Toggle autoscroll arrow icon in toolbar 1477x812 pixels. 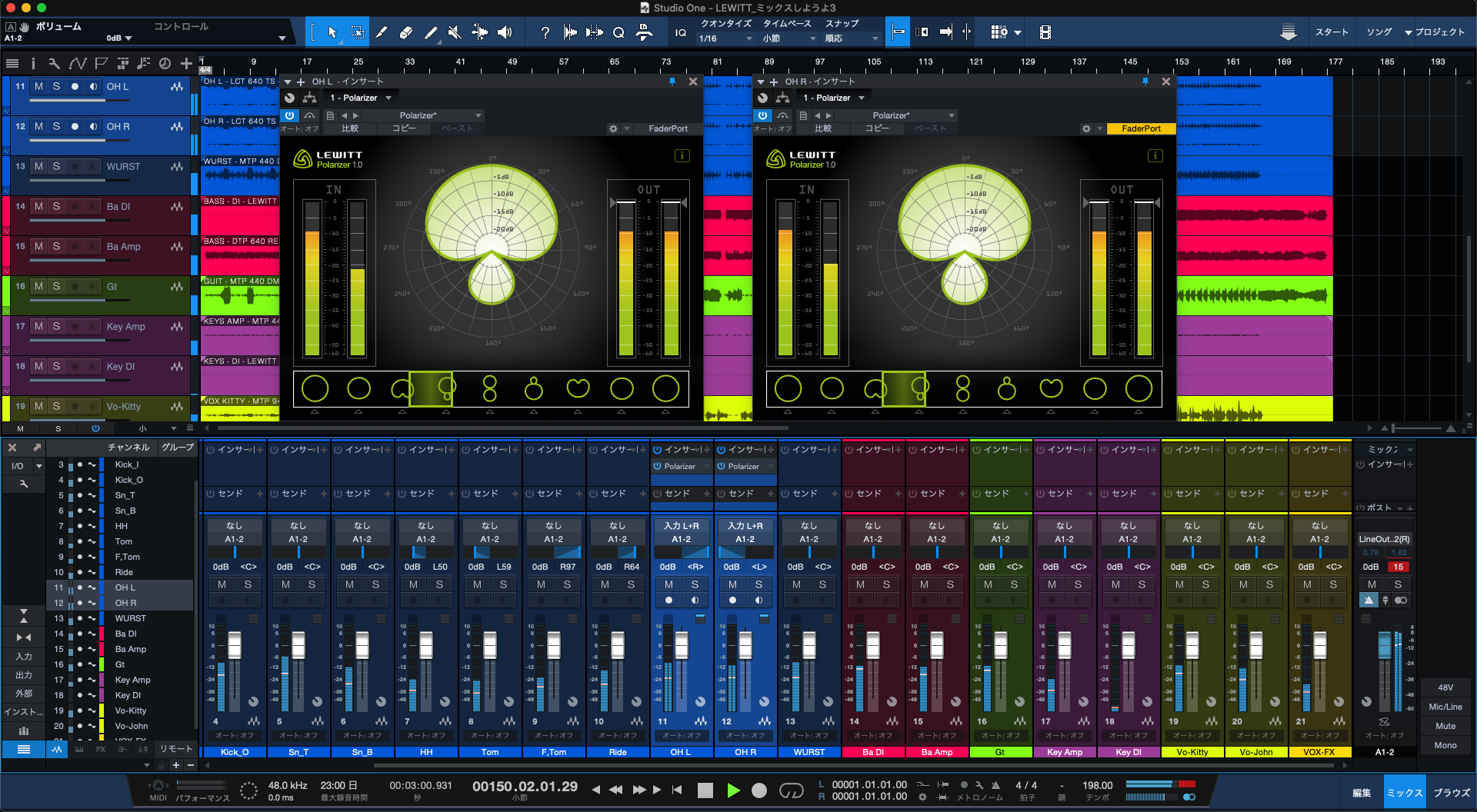(946, 32)
